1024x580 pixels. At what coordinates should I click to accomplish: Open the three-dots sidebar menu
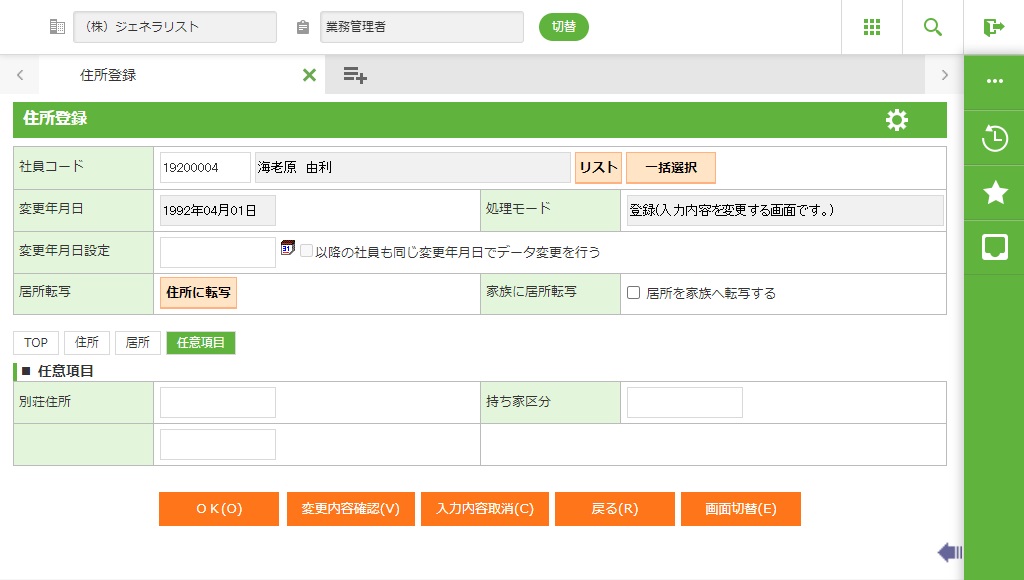995,81
